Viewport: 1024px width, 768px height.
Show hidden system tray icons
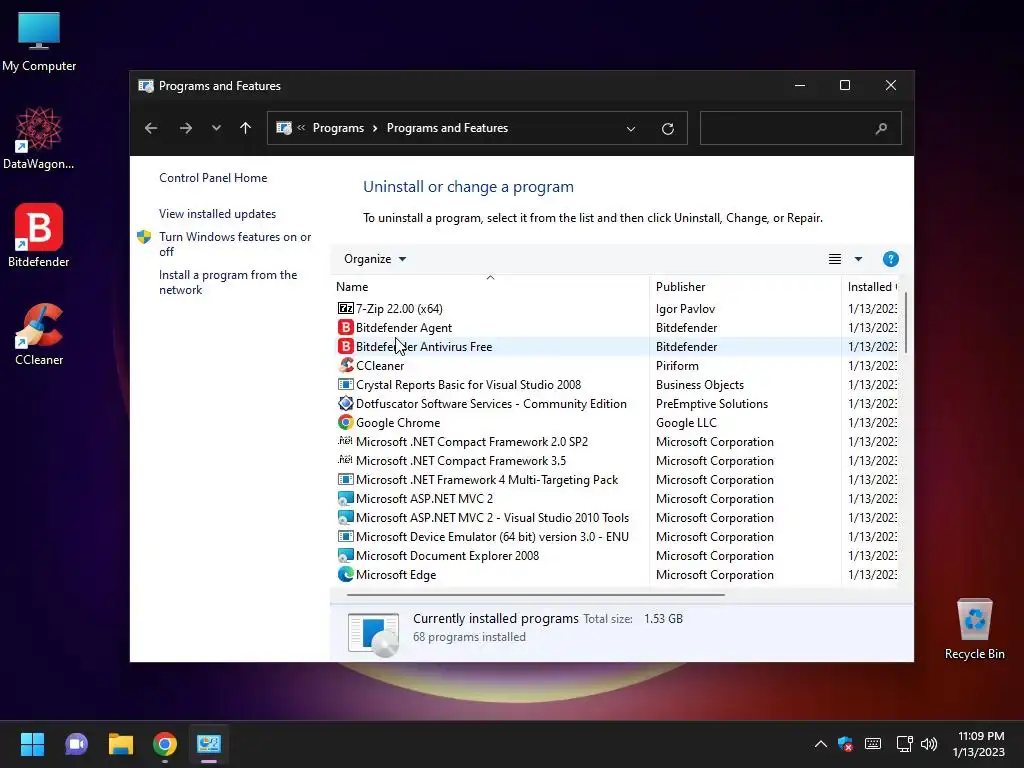coord(820,744)
